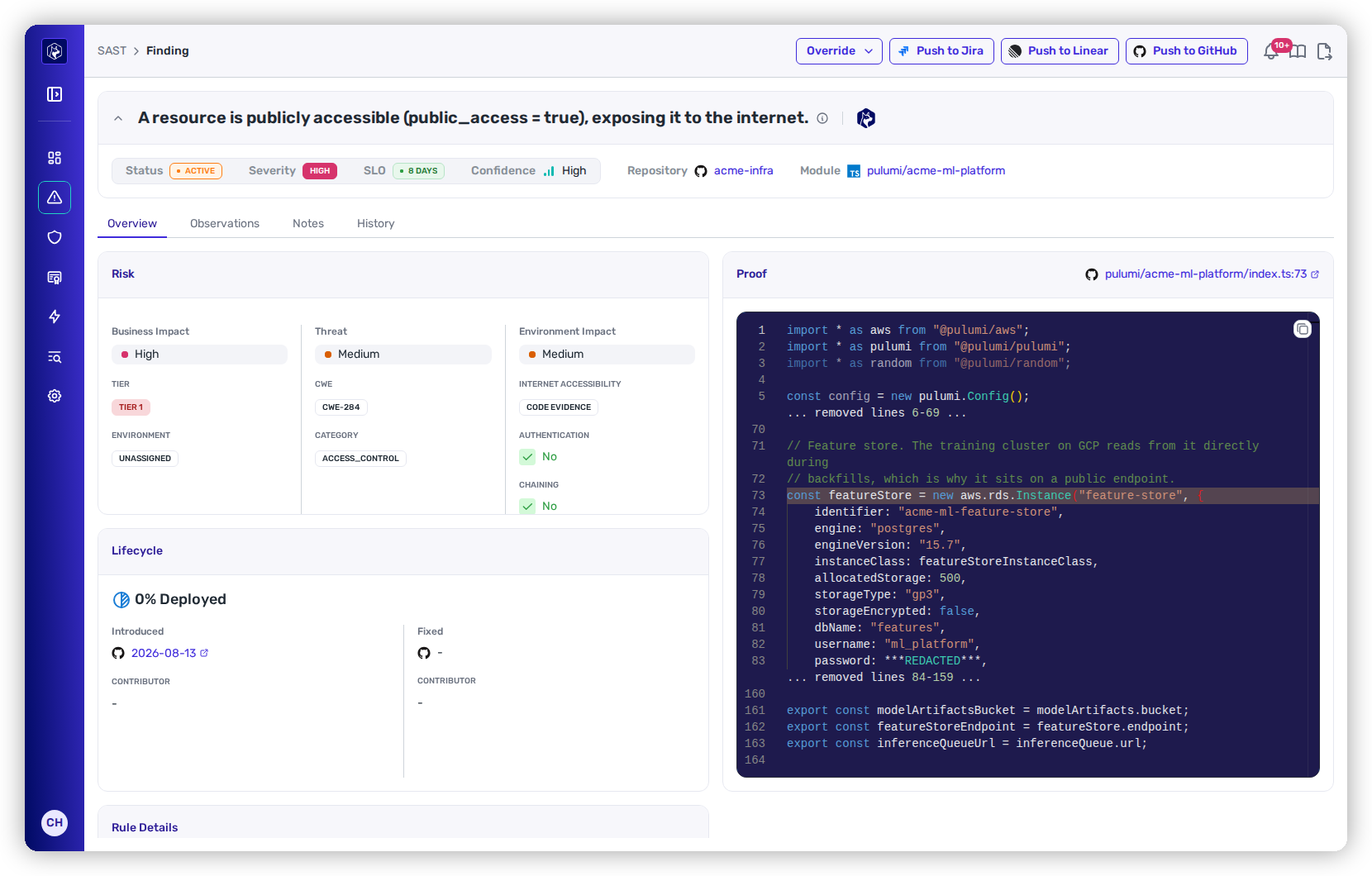Click the ACCESS_CONTROL category tag
Image resolution: width=1372 pixels, height=876 pixels.
pos(360,459)
